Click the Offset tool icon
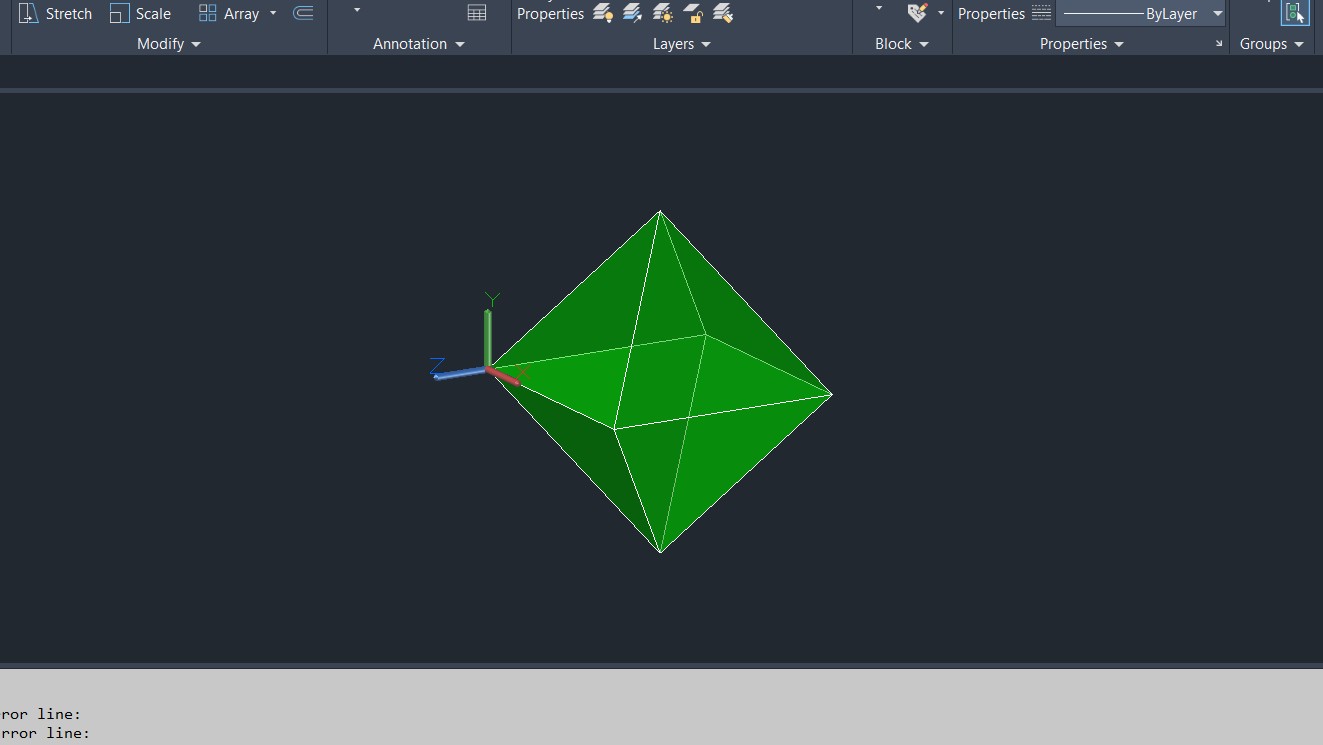 (303, 13)
